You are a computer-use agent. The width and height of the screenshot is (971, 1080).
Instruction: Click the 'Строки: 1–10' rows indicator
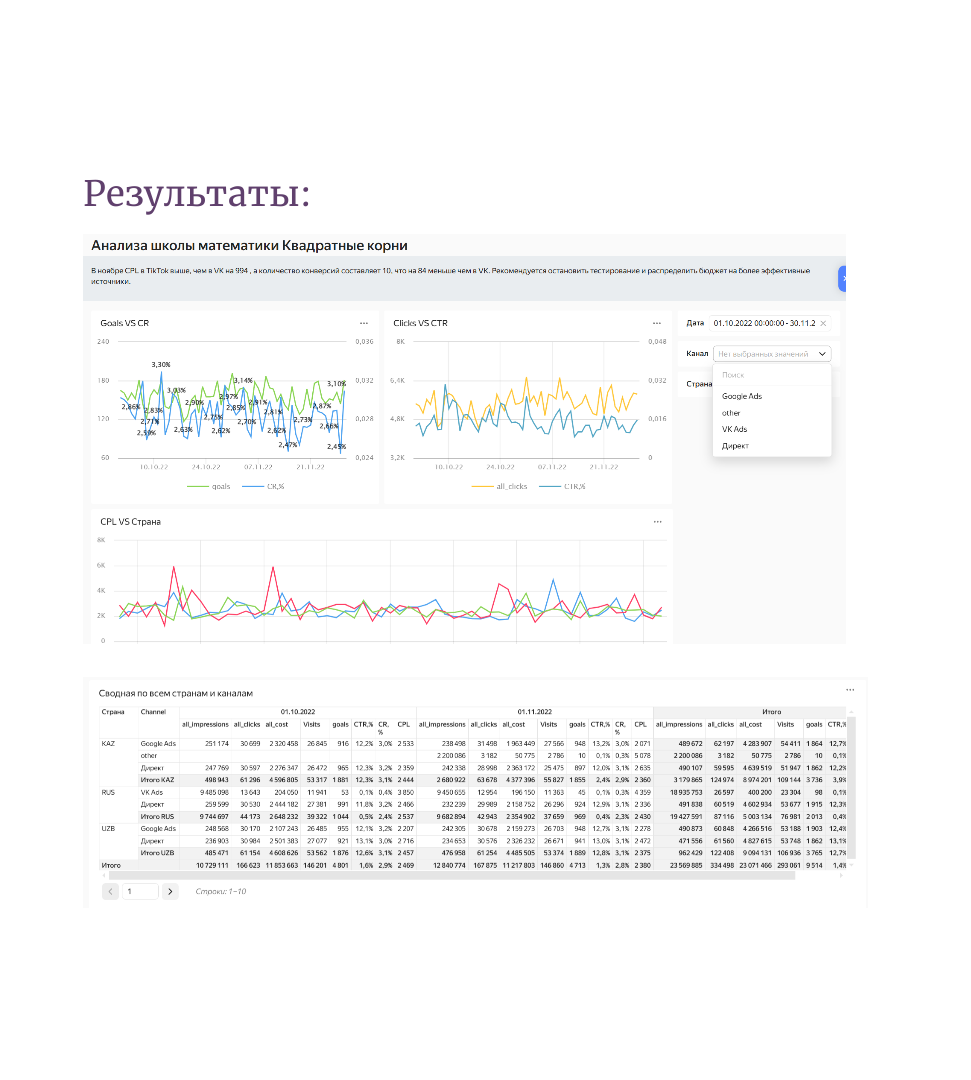point(220,891)
